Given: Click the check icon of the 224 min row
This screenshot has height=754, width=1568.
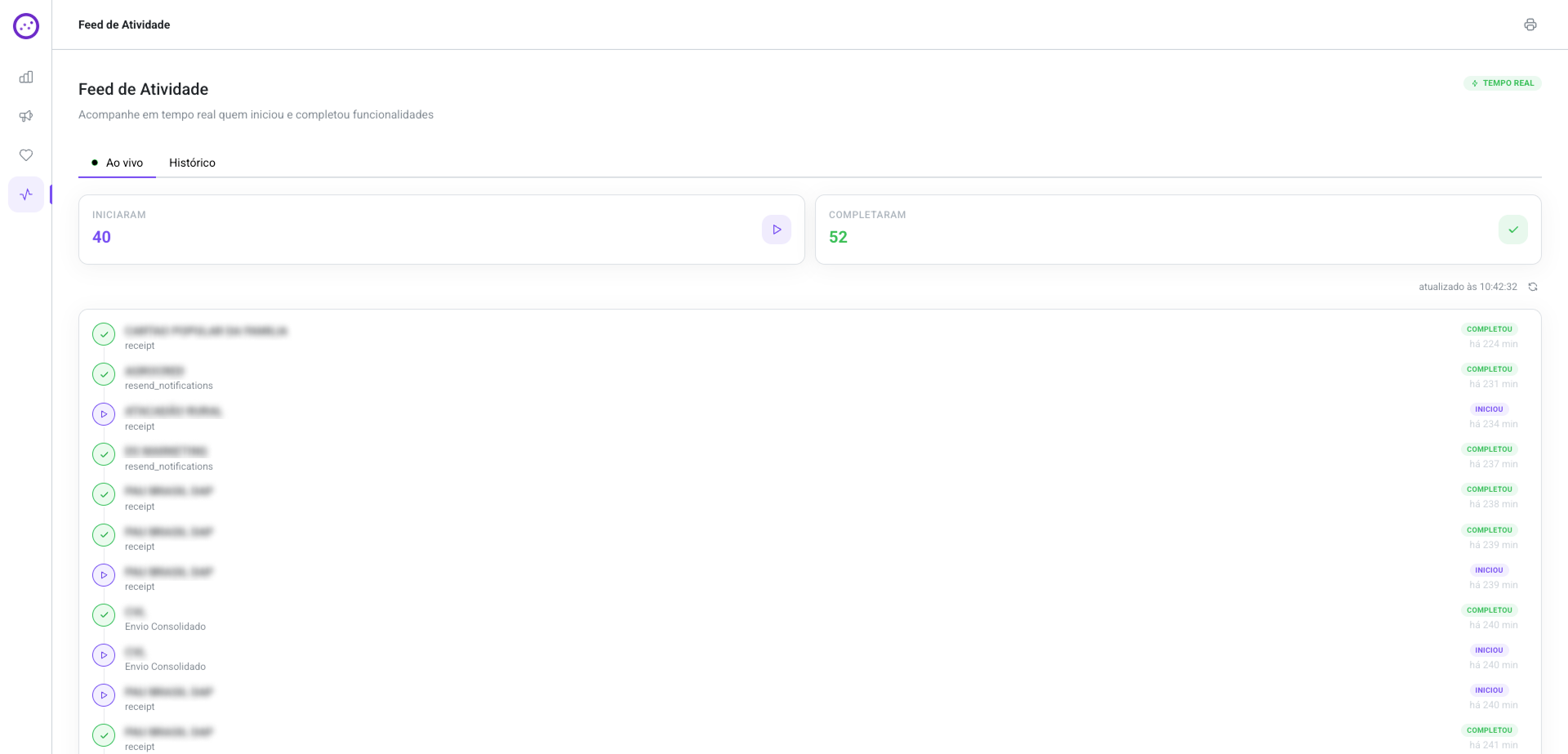Looking at the screenshot, I should pos(104,334).
